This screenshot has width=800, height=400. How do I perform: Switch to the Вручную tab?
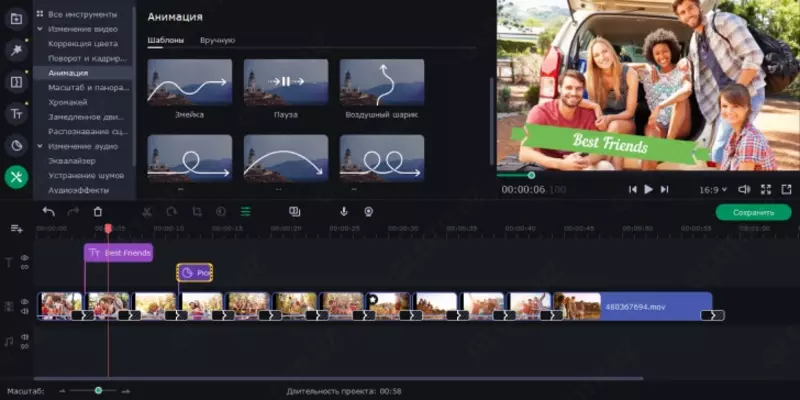217,40
